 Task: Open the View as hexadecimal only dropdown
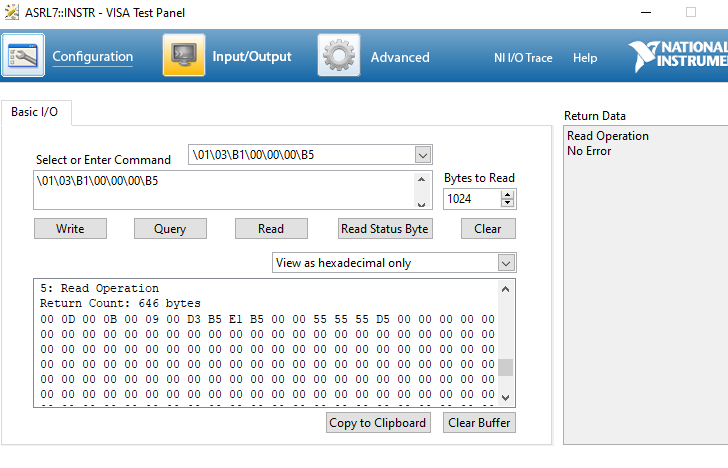[x=506, y=263]
